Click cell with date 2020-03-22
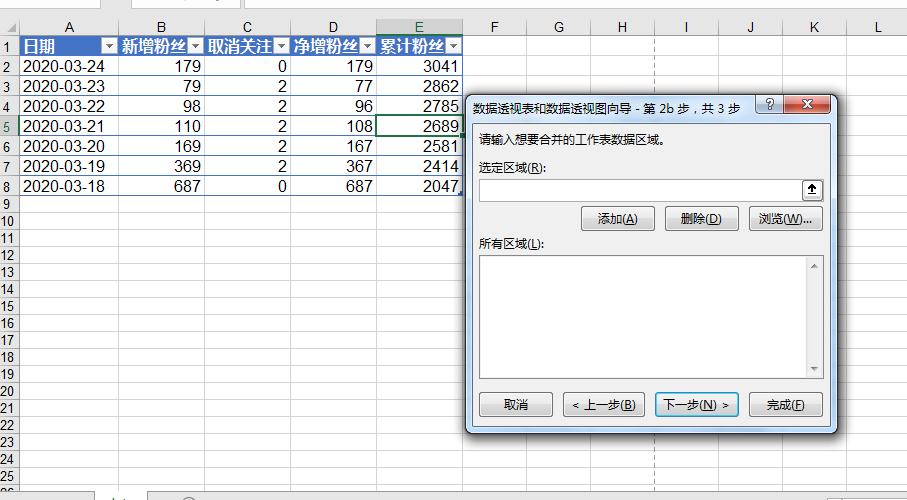Viewport: 907px width, 500px height. click(69, 106)
